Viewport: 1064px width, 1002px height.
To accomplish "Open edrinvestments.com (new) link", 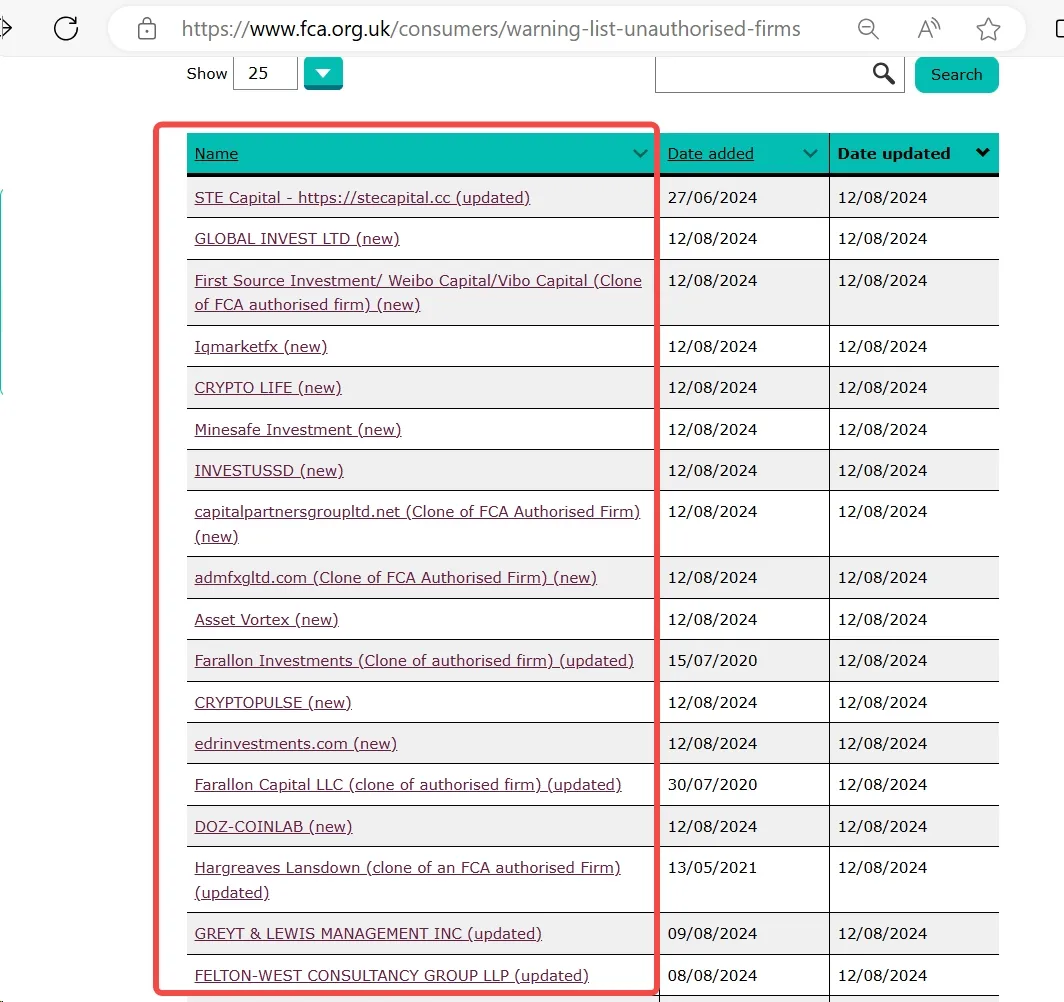I will click(295, 744).
